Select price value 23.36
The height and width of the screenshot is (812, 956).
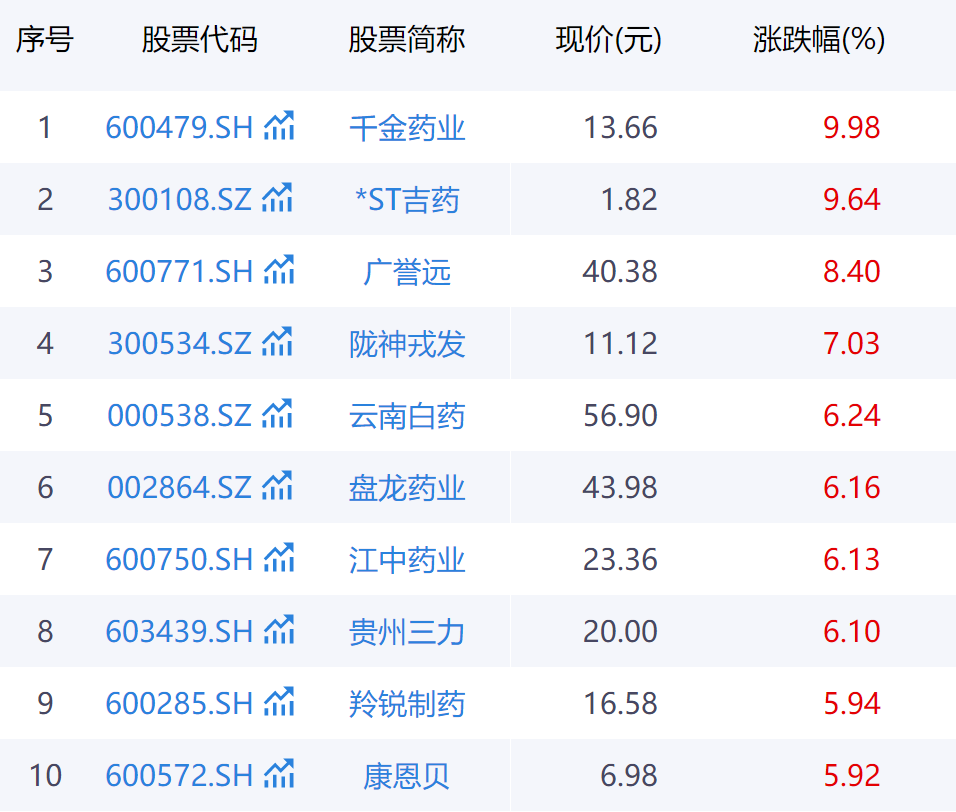(x=620, y=560)
